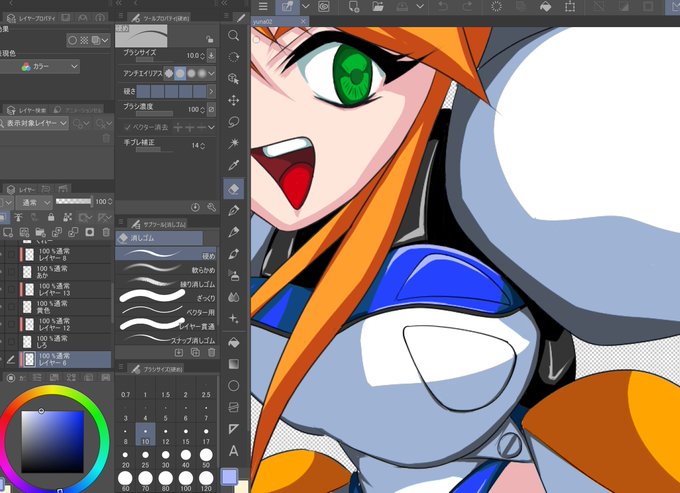Viewport: 680px width, 493px height.
Task: Click the Clip Studio spiral icon
Action: 324,7
